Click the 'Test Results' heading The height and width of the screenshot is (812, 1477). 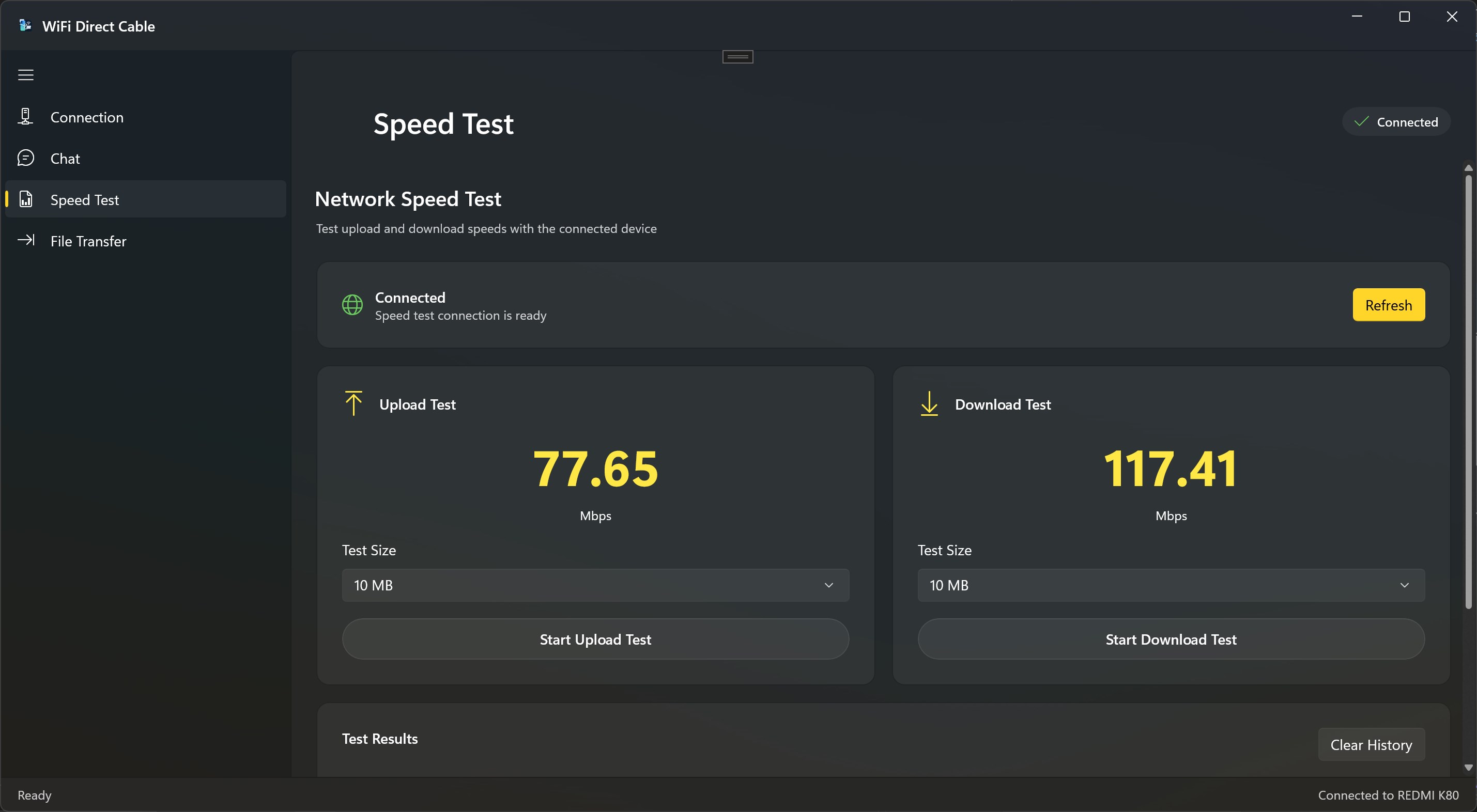tap(379, 739)
